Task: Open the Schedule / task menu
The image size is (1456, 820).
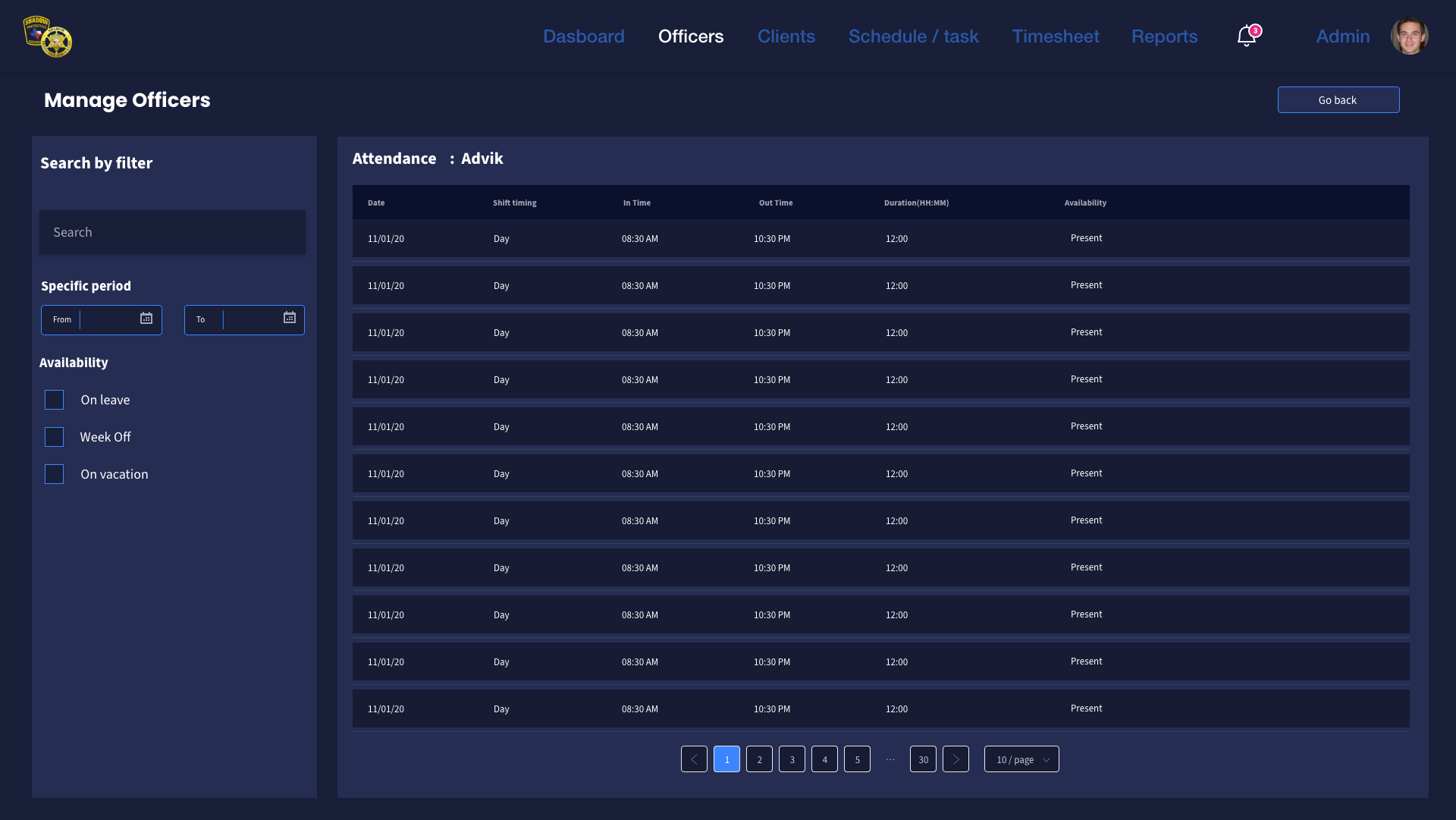Action: [x=913, y=36]
